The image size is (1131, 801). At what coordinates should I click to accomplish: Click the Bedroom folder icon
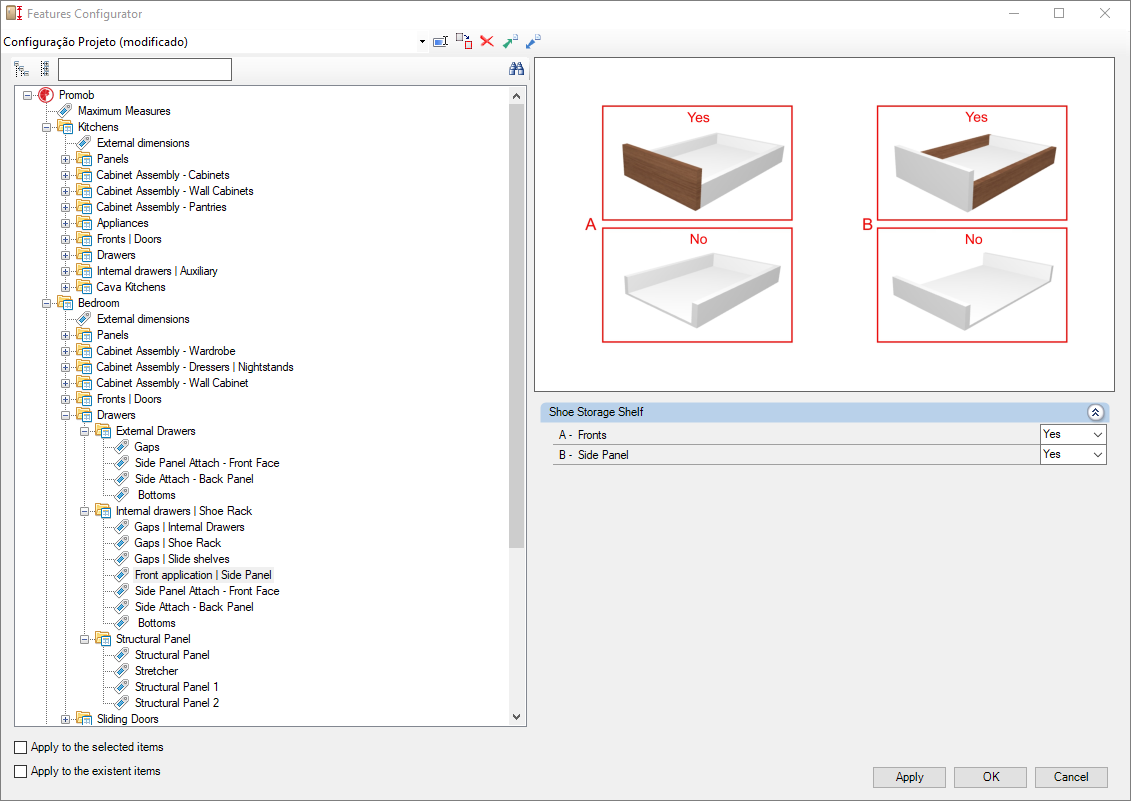pyautogui.click(x=65, y=303)
